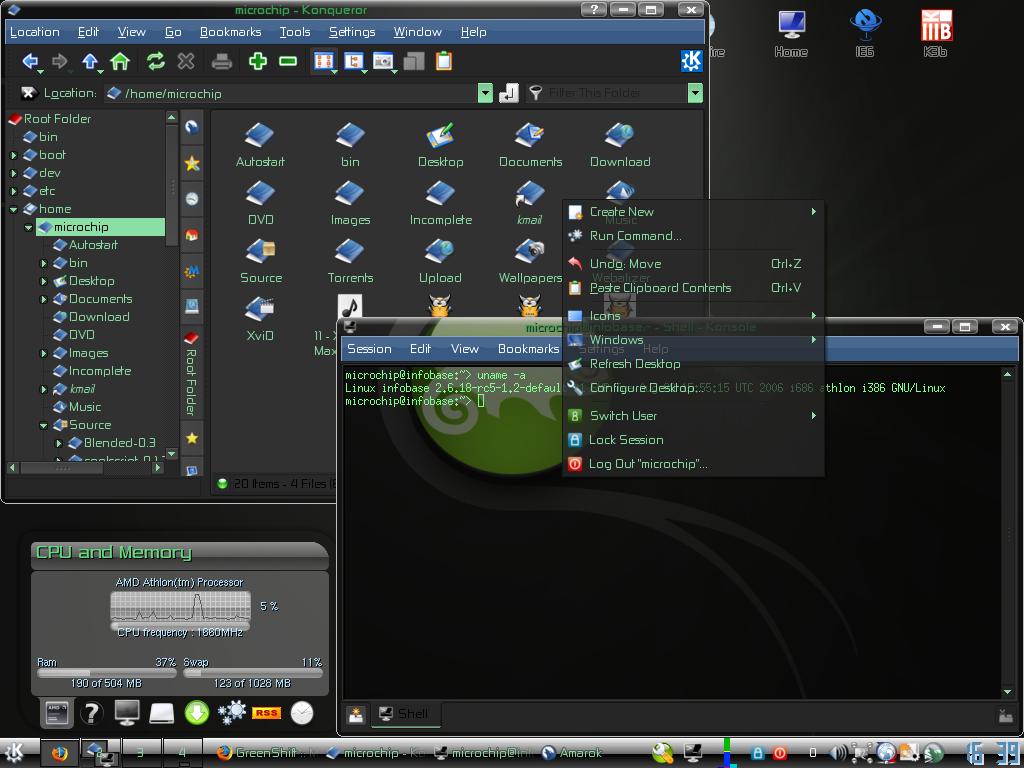Open the filter field dropdown arrow
The image size is (1024, 768).
tap(696, 93)
